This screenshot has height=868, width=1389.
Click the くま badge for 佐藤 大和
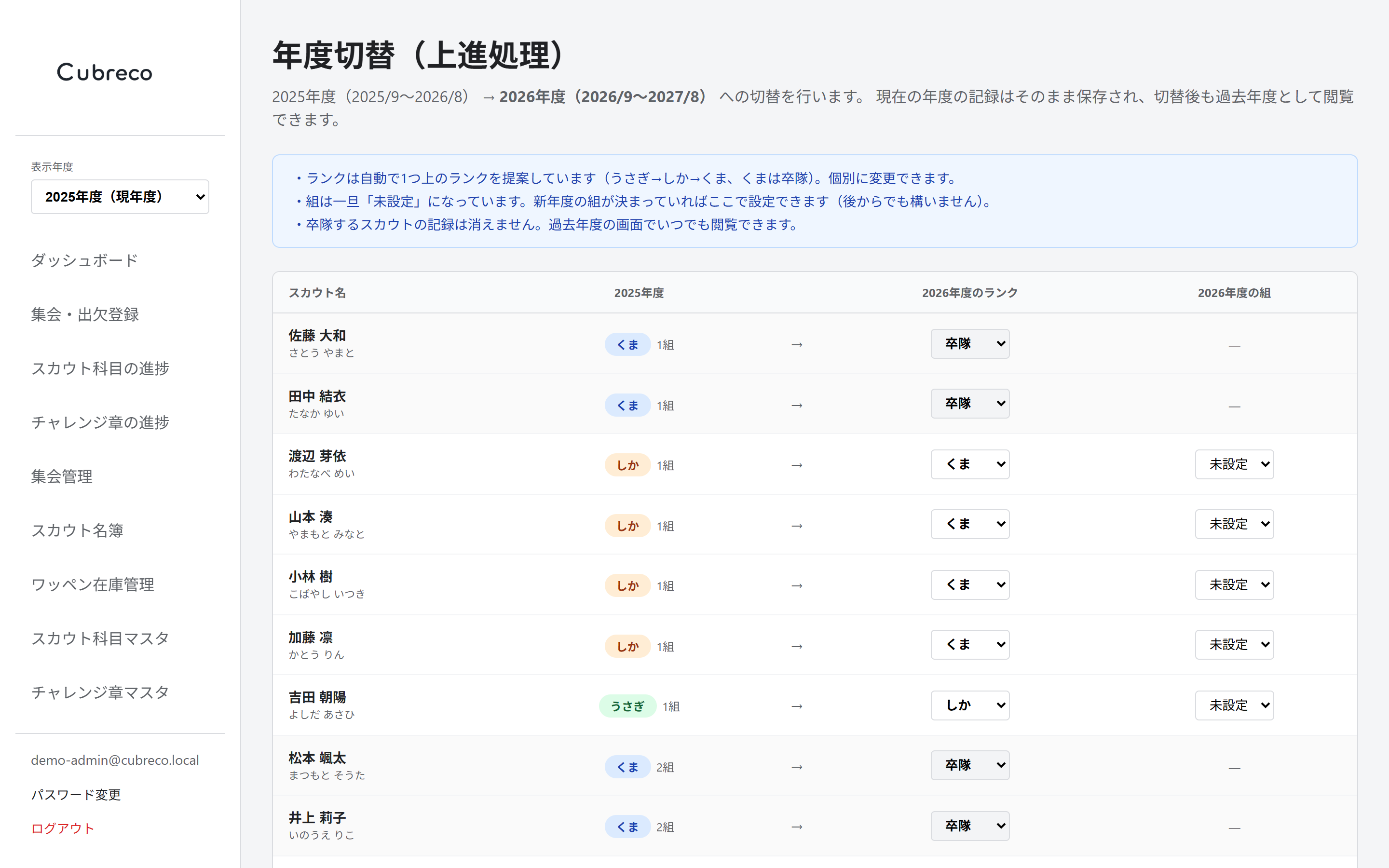click(x=627, y=344)
